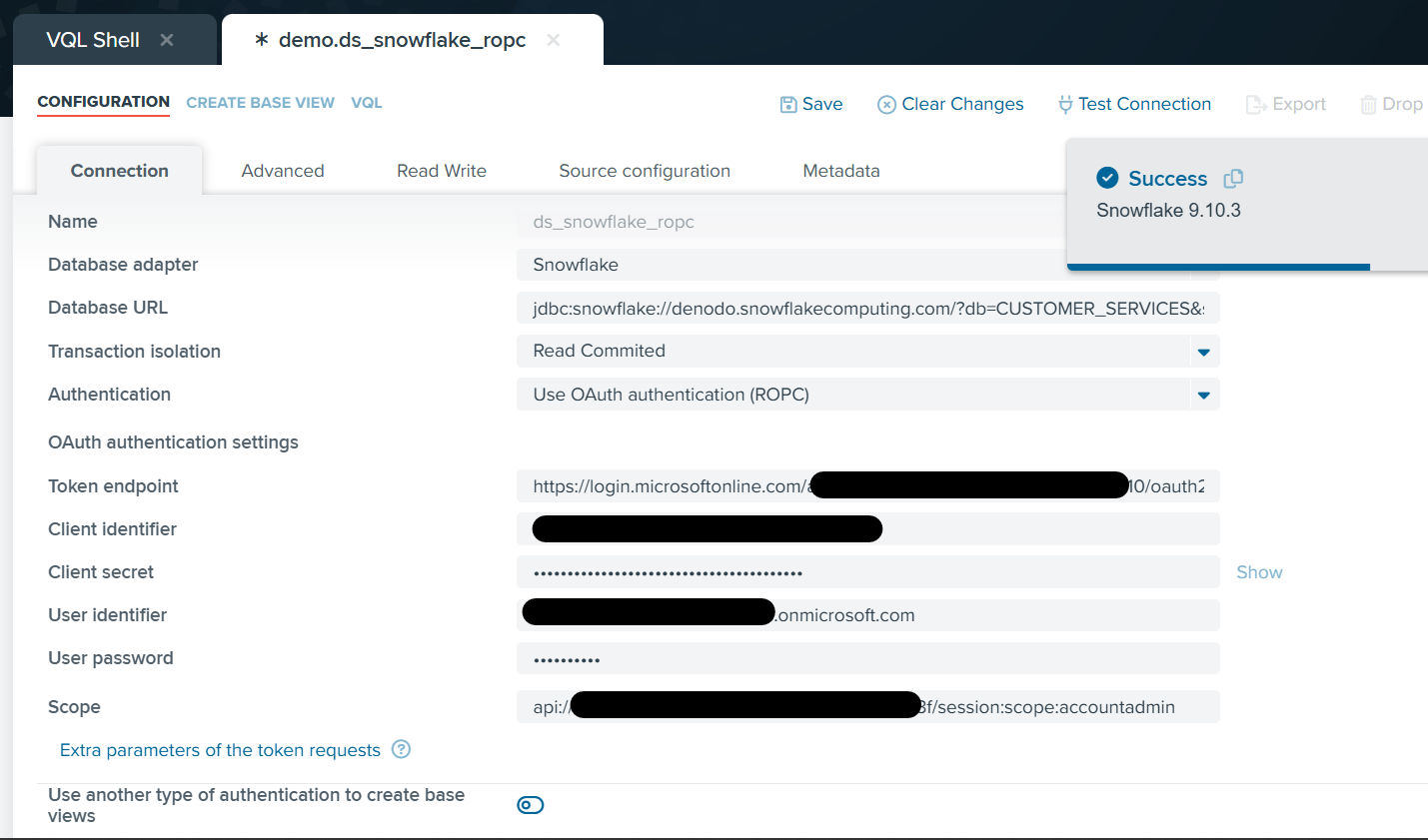Image resolution: width=1428 pixels, height=840 pixels.
Task: Click the notification progress bar
Action: (x=1218, y=267)
